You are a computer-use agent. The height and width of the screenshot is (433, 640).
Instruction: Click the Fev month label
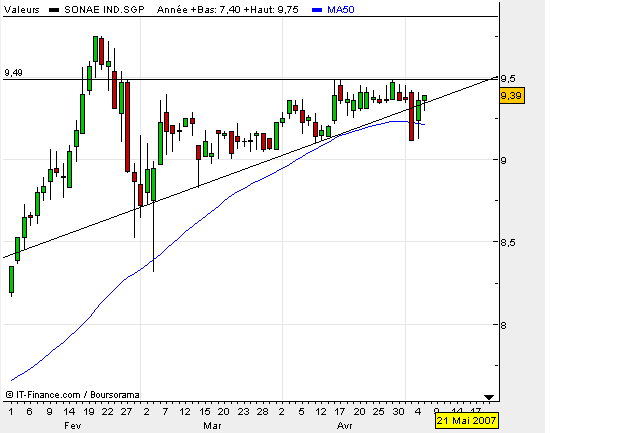click(73, 426)
